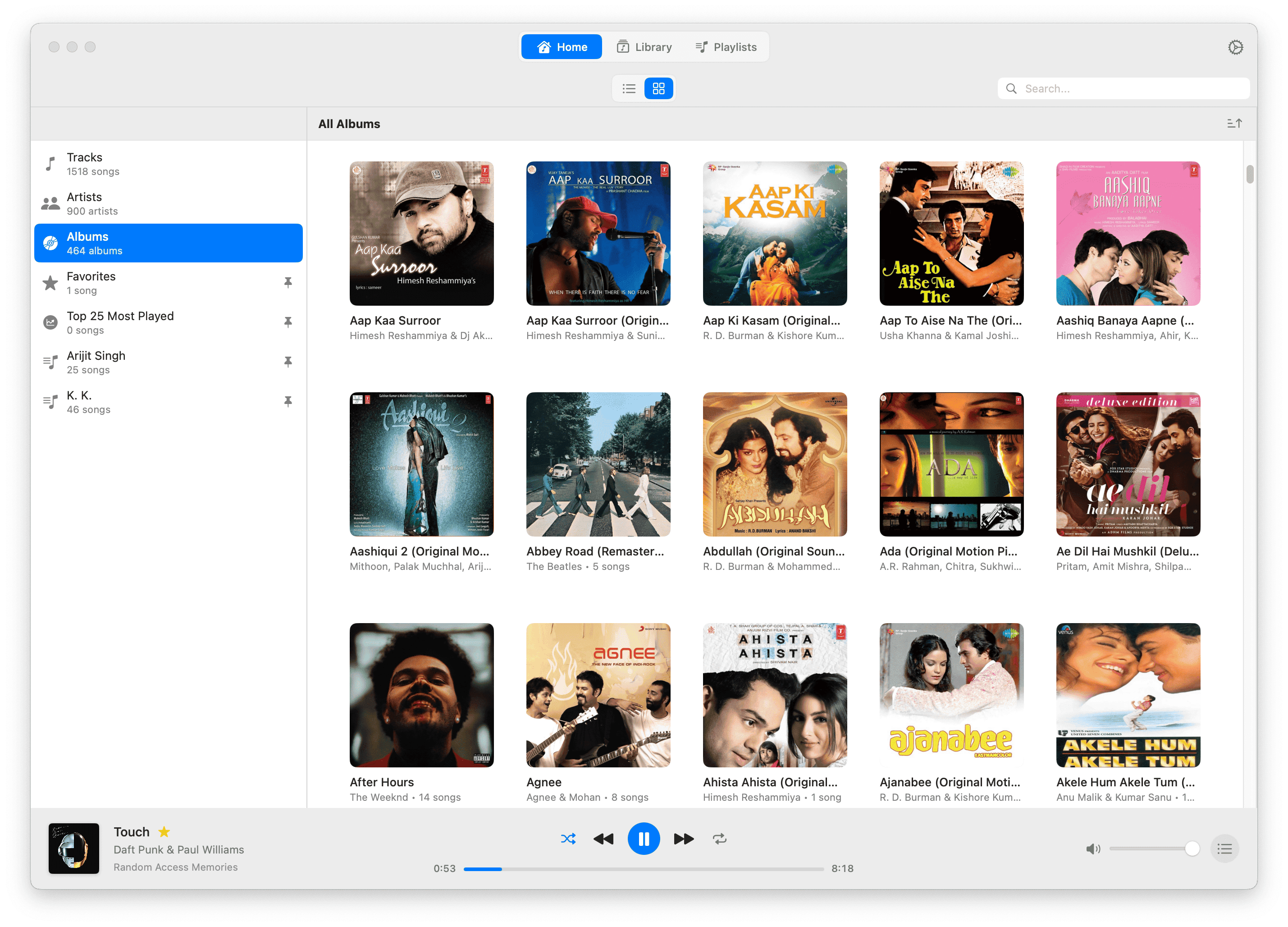This screenshot has height=927, width=1288.
Task: Pause the current song
Action: (644, 838)
